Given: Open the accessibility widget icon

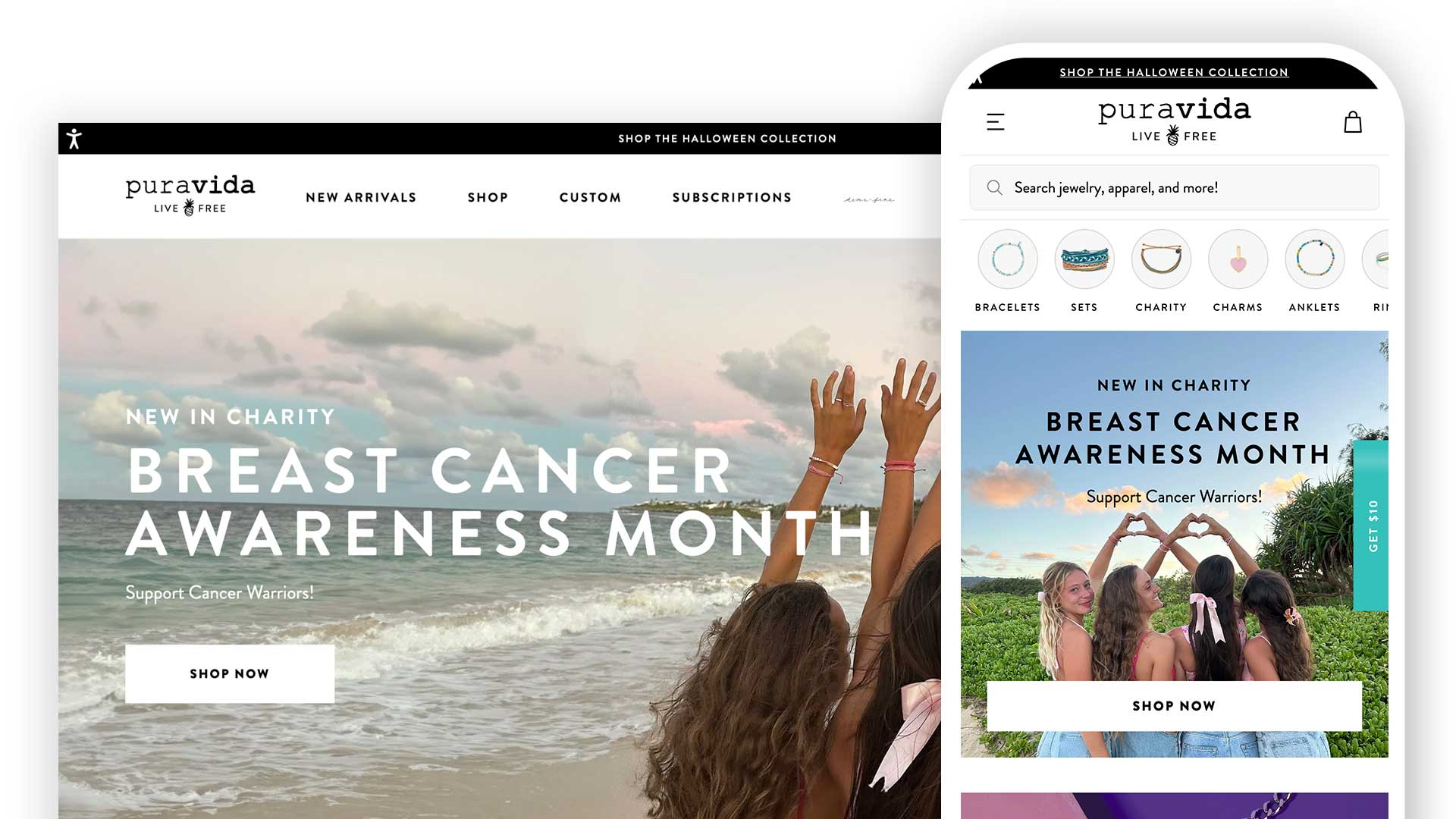Looking at the screenshot, I should [74, 139].
